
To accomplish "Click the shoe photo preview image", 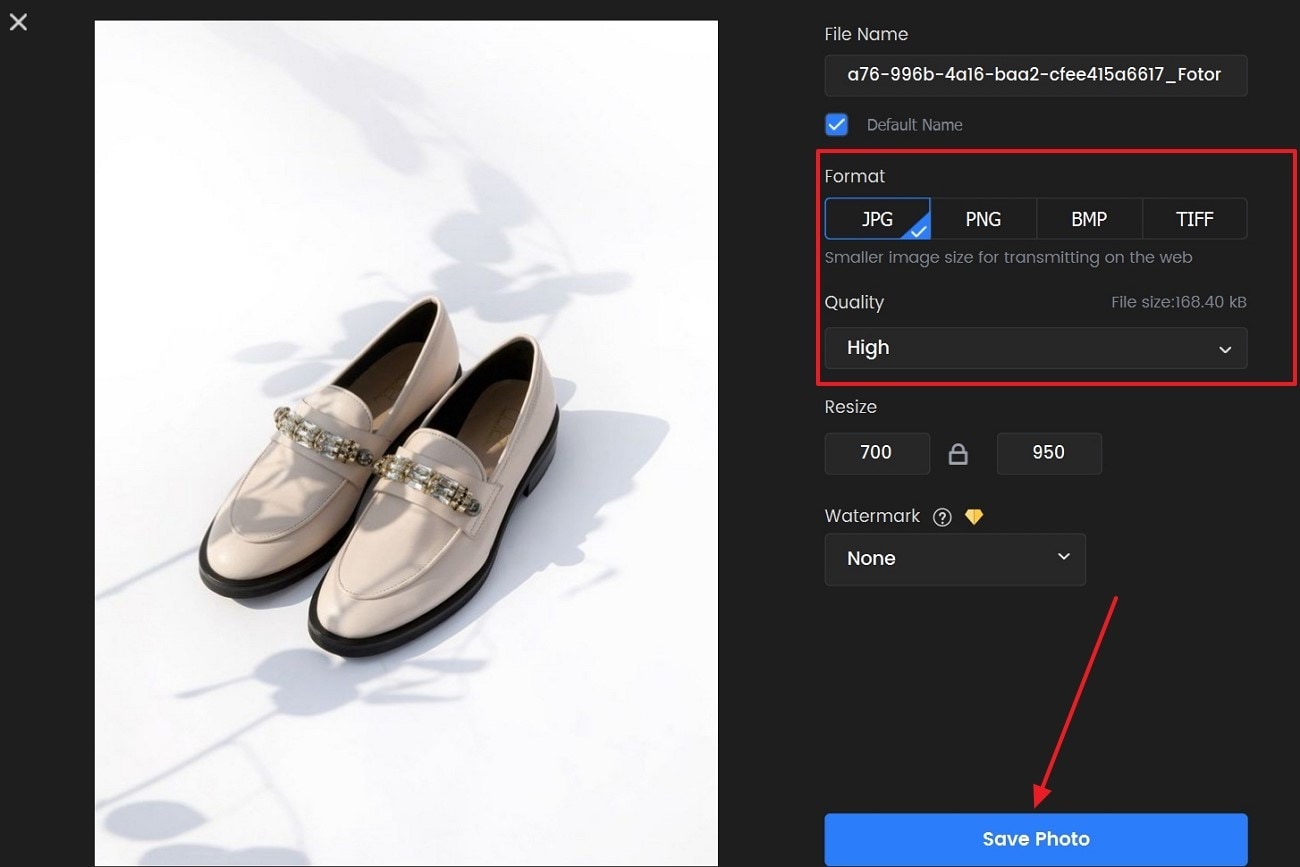I will pyautogui.click(x=406, y=442).
